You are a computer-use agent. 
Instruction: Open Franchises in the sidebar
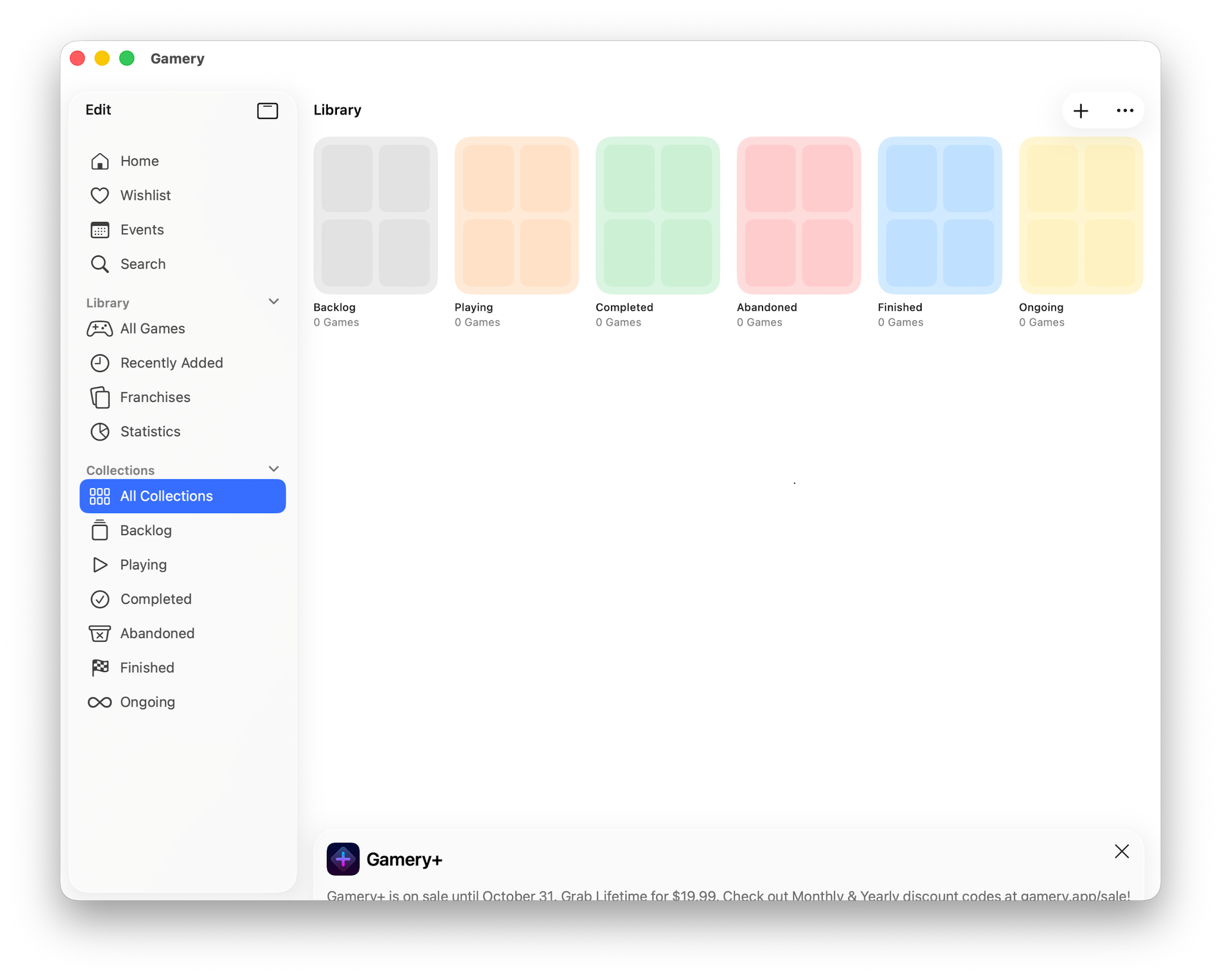coord(155,397)
